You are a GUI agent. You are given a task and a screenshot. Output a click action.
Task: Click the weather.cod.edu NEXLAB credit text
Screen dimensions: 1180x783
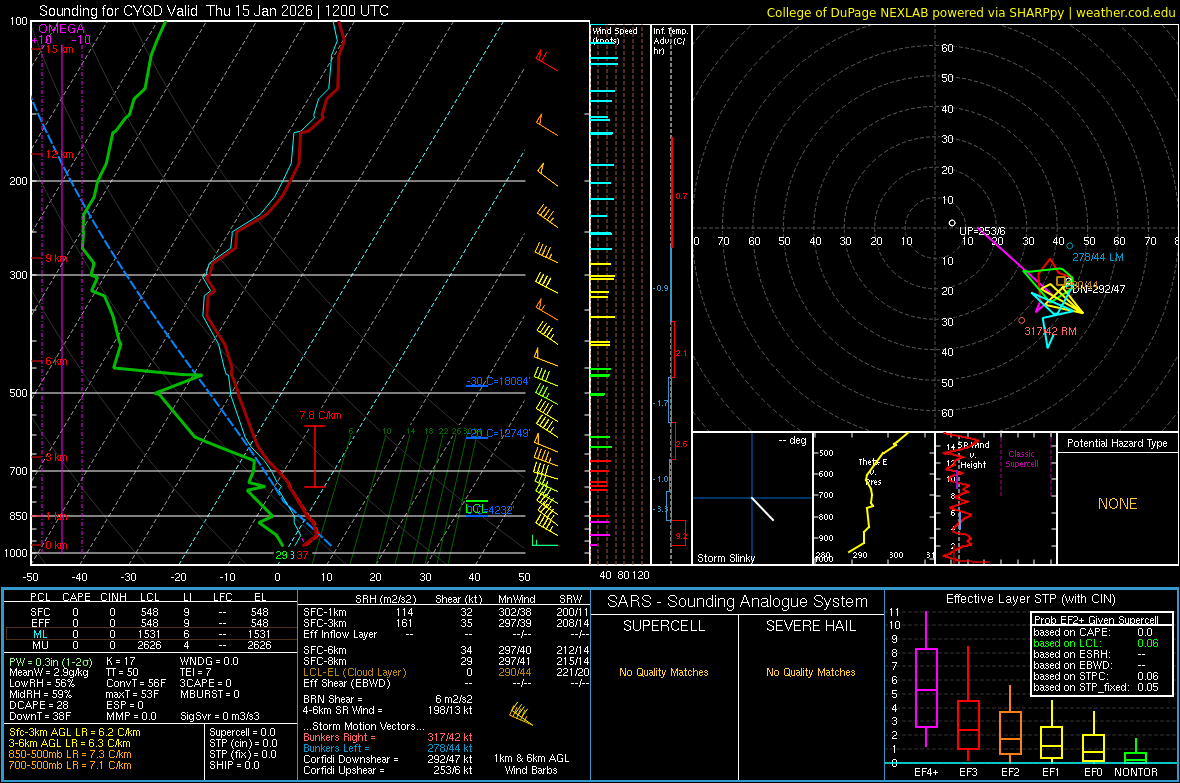click(x=970, y=12)
